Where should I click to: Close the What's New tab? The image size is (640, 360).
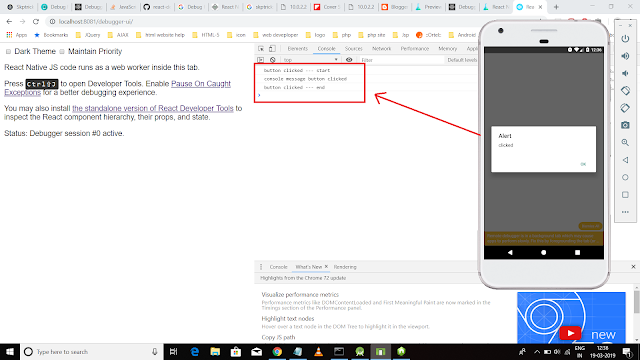tap(326, 267)
